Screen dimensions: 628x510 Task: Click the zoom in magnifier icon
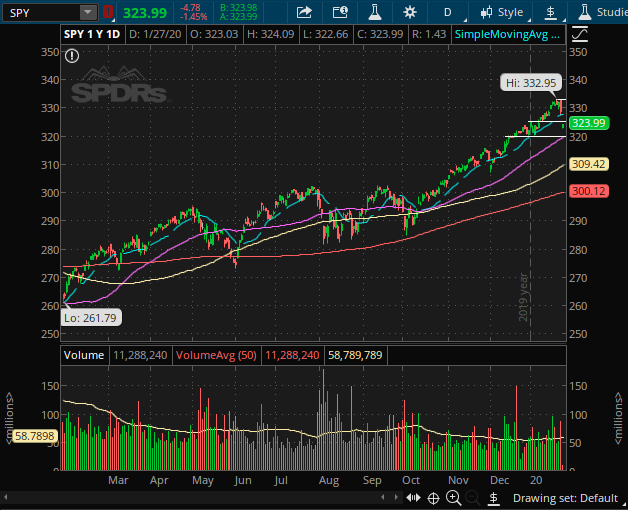(x=453, y=497)
